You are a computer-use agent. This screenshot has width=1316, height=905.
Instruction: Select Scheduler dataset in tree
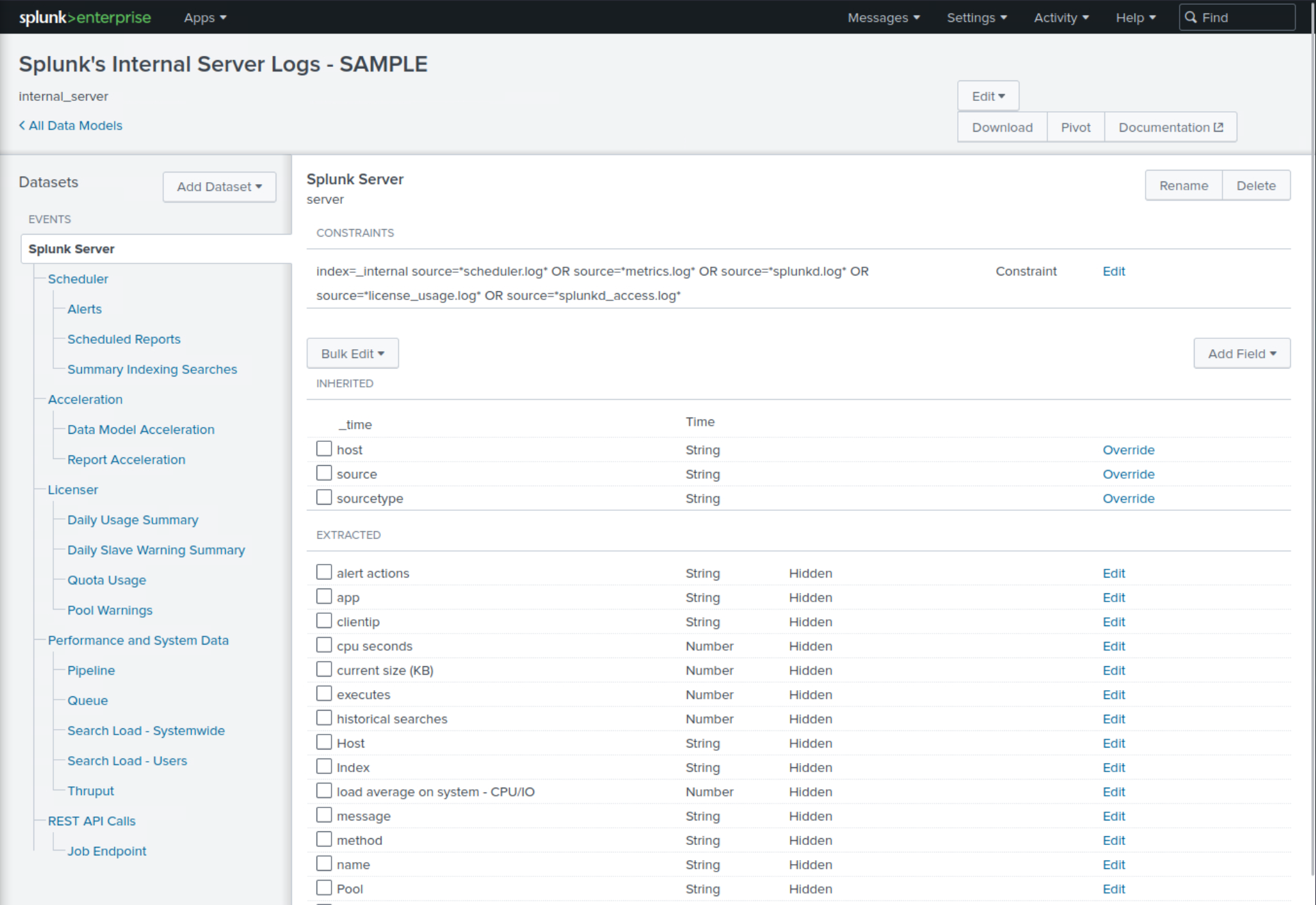pos(78,279)
